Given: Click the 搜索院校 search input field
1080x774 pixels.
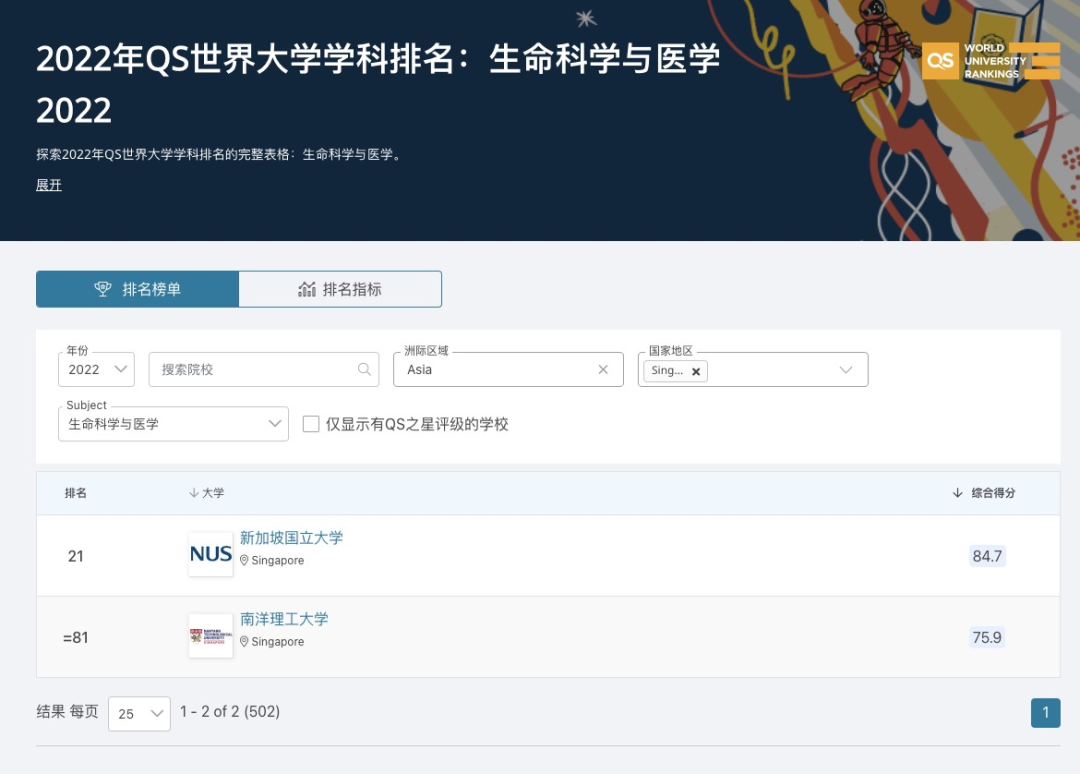Looking at the screenshot, I should point(264,370).
